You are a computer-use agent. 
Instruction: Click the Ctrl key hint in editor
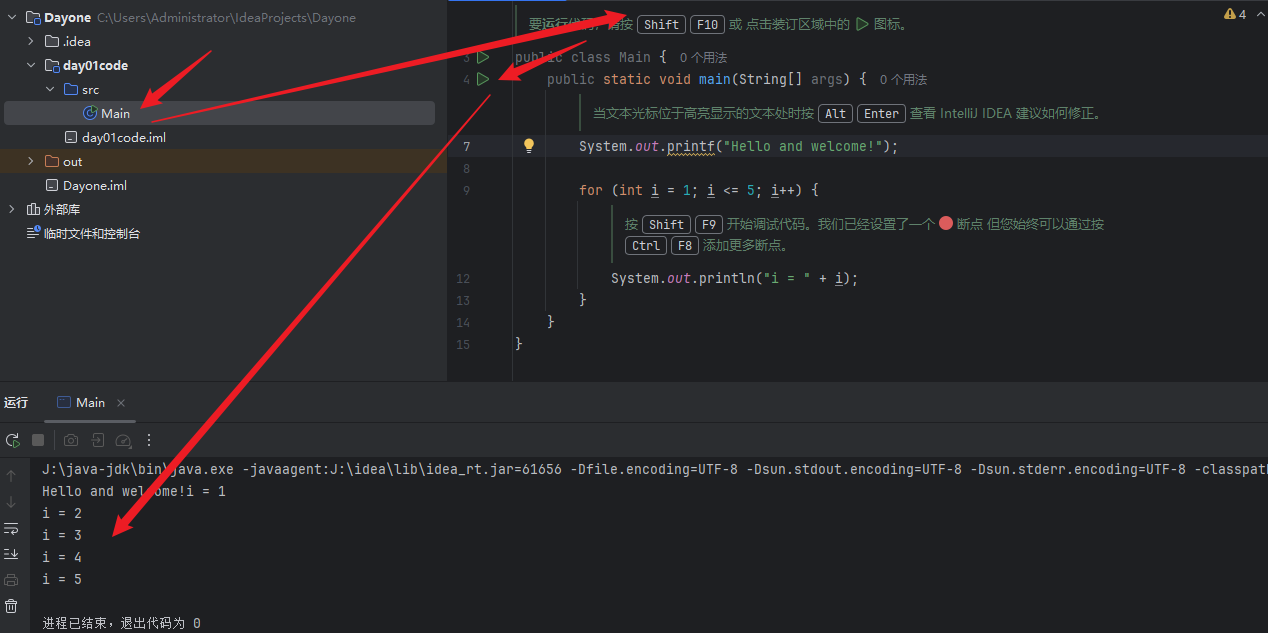pyautogui.click(x=646, y=245)
